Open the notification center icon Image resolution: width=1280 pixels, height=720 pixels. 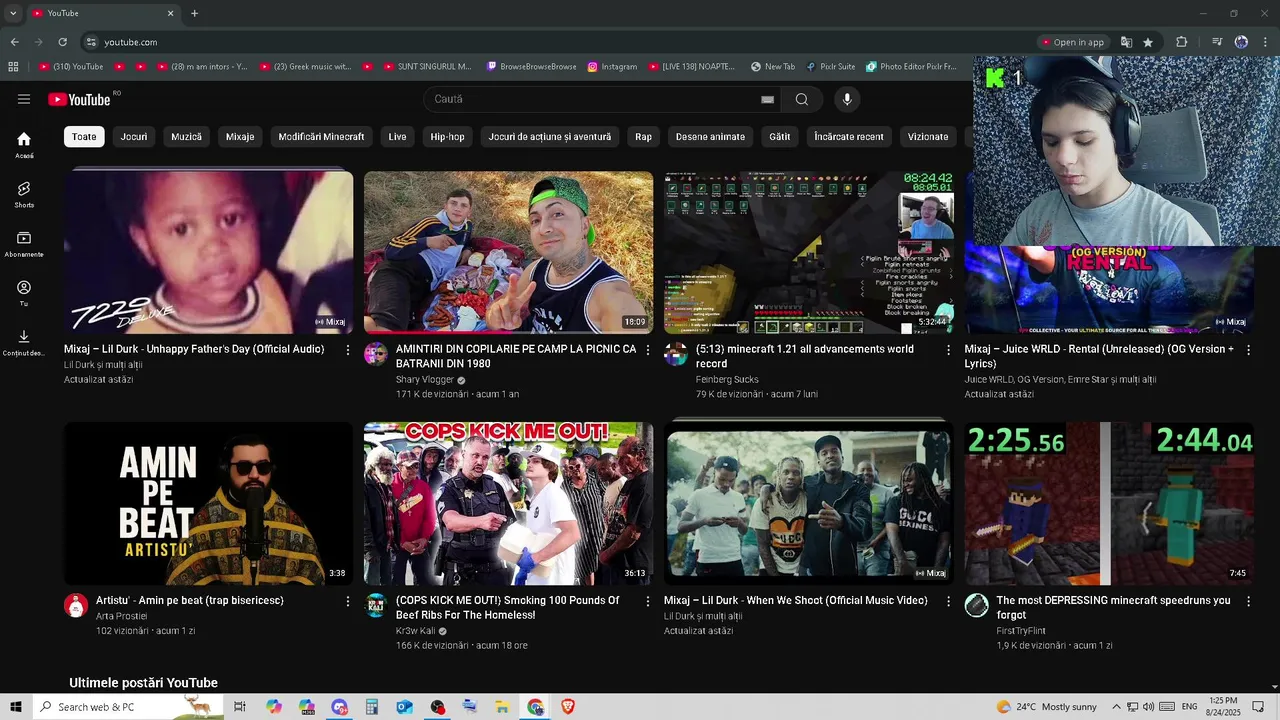point(1258,707)
